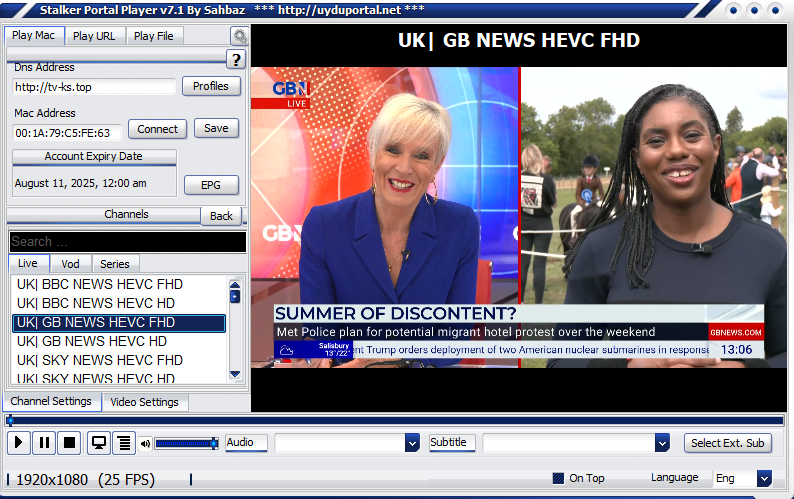Open the EPG button
The image size is (794, 499).
coord(211,185)
